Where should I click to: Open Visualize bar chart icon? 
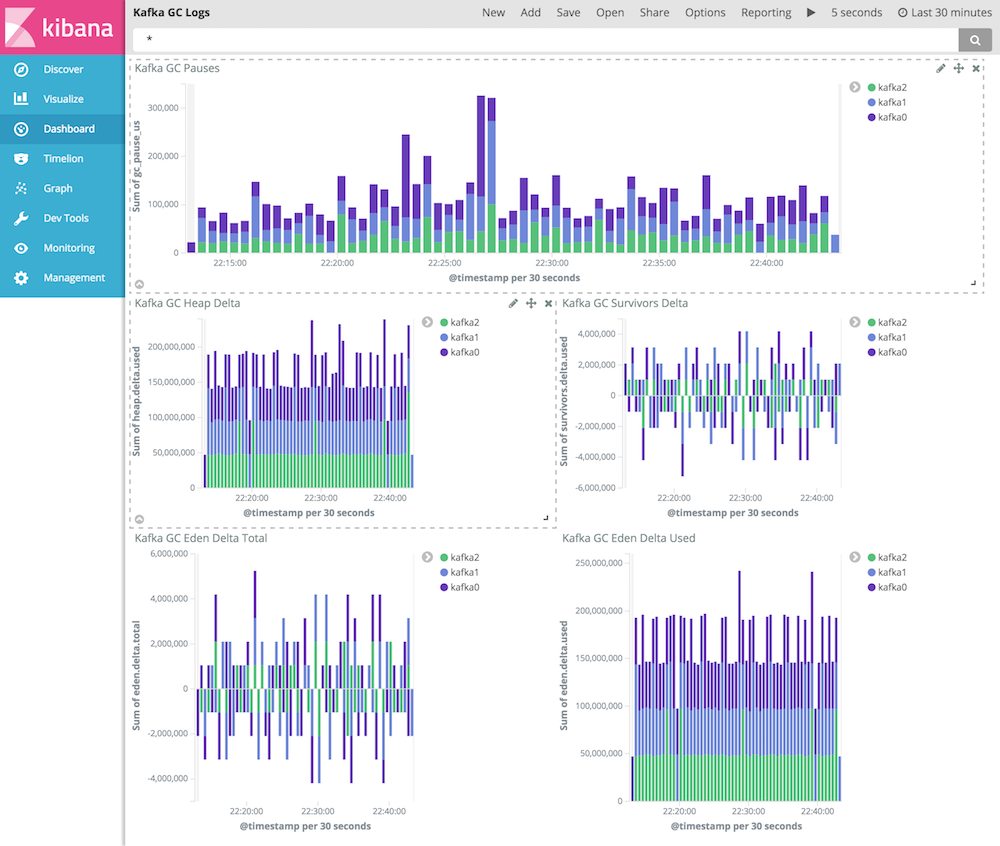click(x=21, y=99)
